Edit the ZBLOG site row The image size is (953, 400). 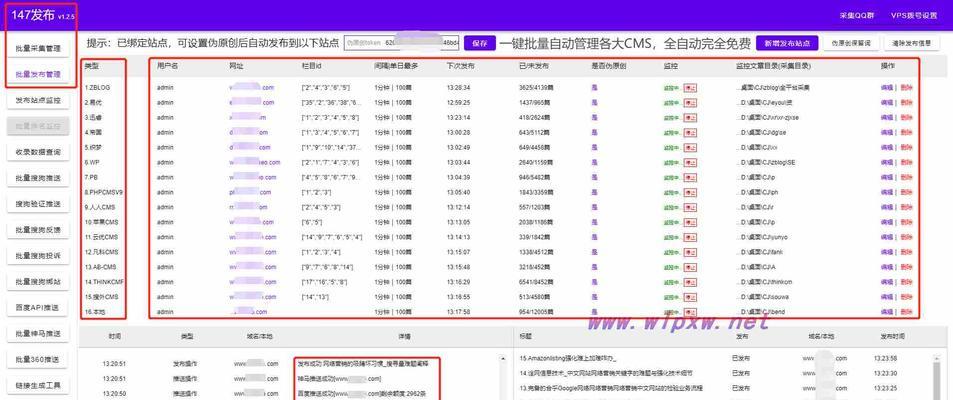click(x=887, y=88)
